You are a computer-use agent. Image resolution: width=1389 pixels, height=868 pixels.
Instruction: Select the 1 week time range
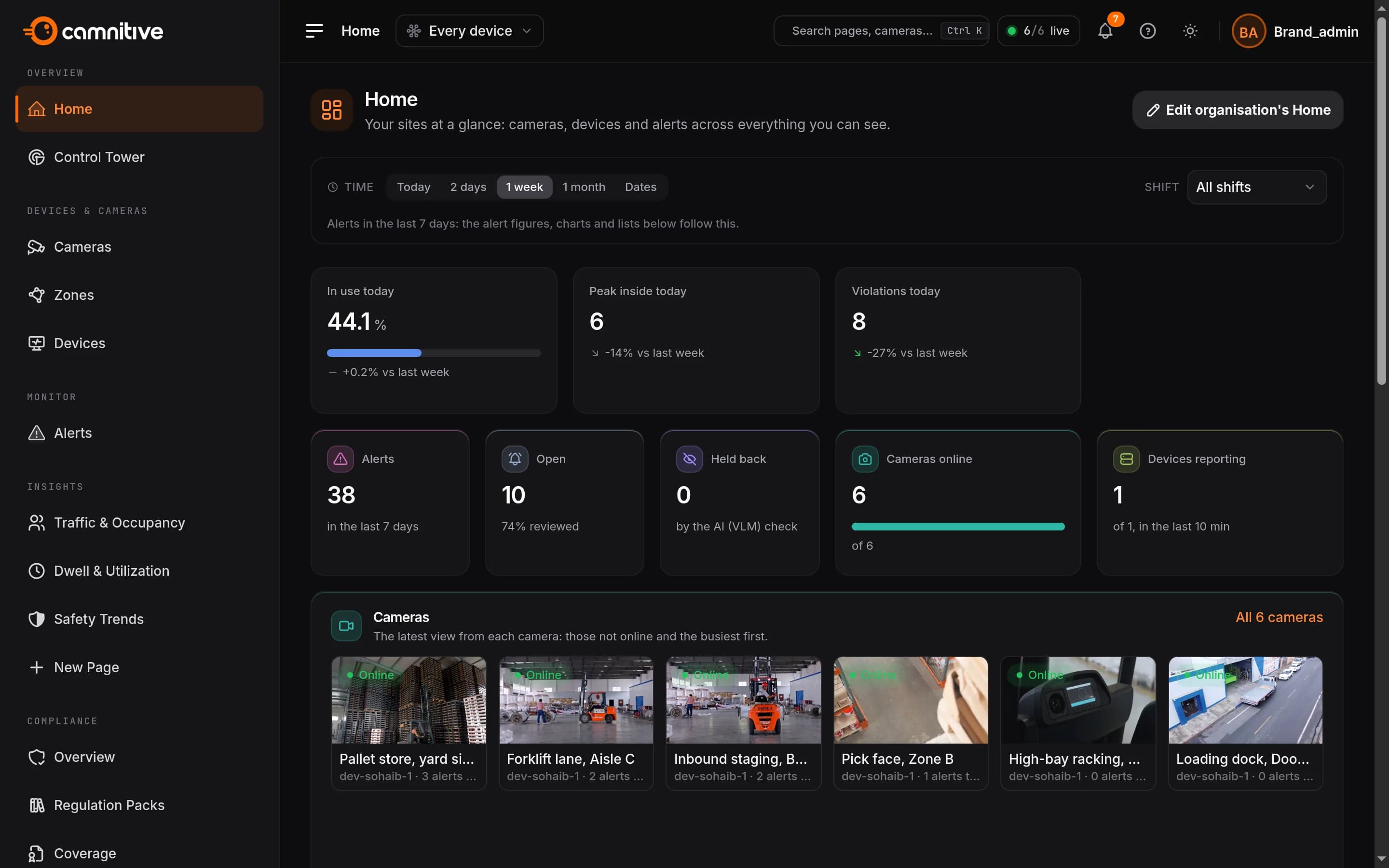click(x=524, y=187)
